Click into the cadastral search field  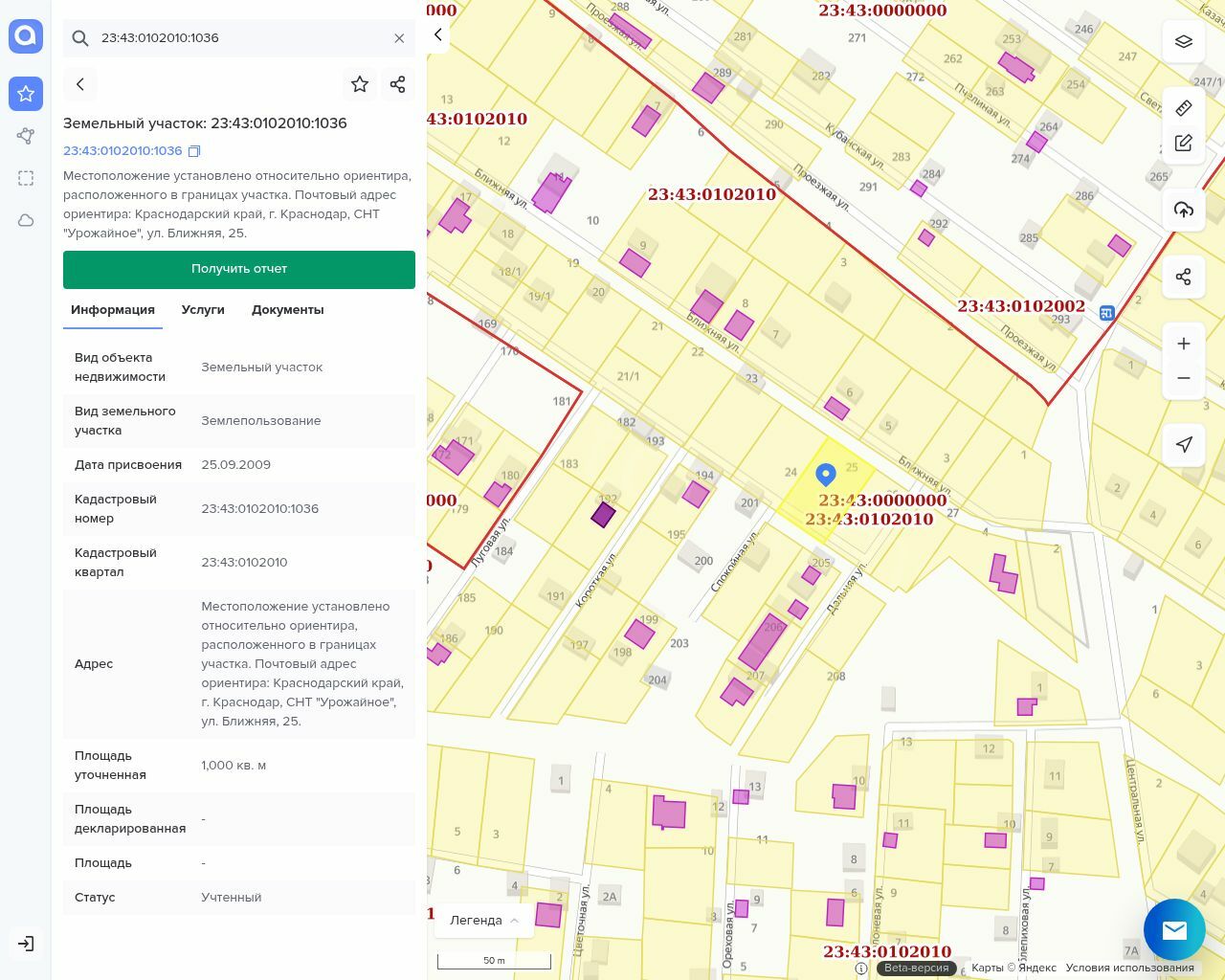[239, 38]
